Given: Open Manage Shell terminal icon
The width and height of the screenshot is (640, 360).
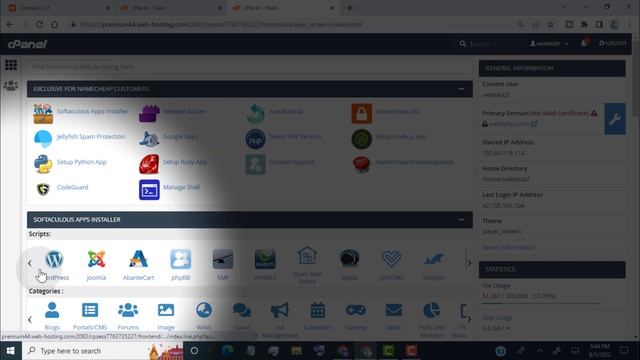Looking at the screenshot, I should point(149,190).
